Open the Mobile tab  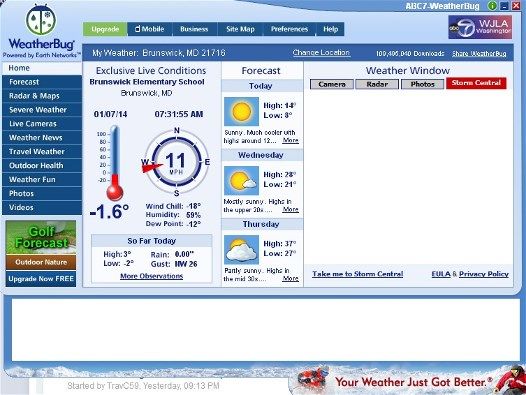(x=150, y=29)
